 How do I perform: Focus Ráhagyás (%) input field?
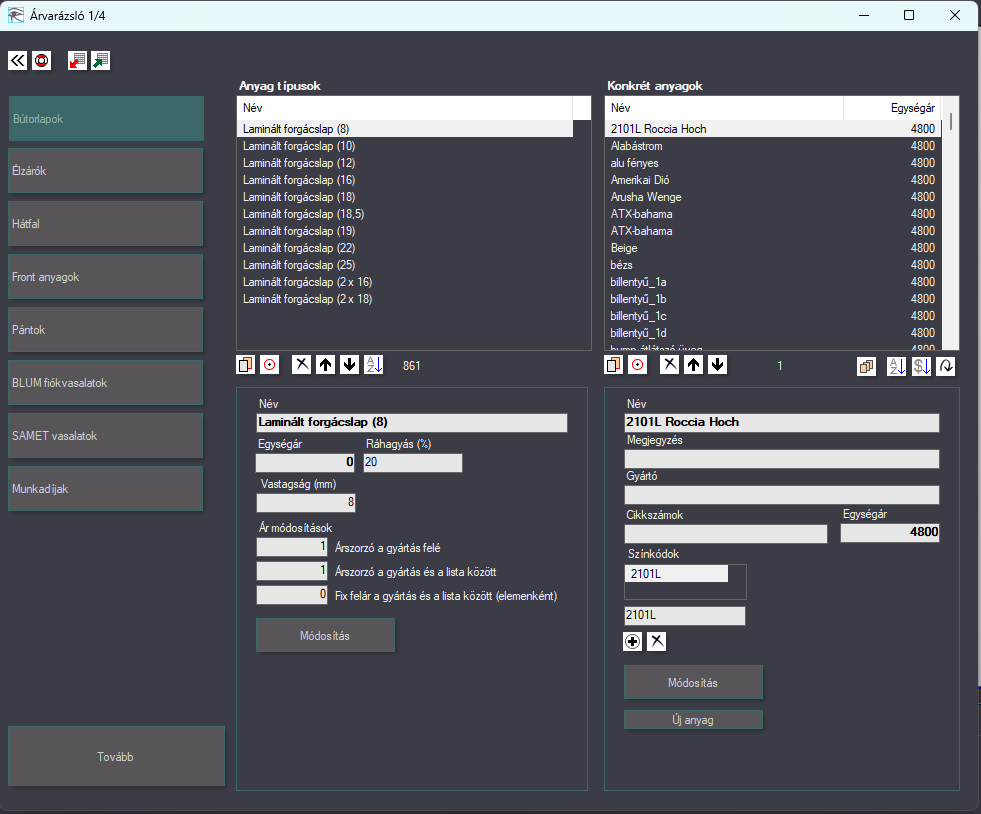point(413,462)
